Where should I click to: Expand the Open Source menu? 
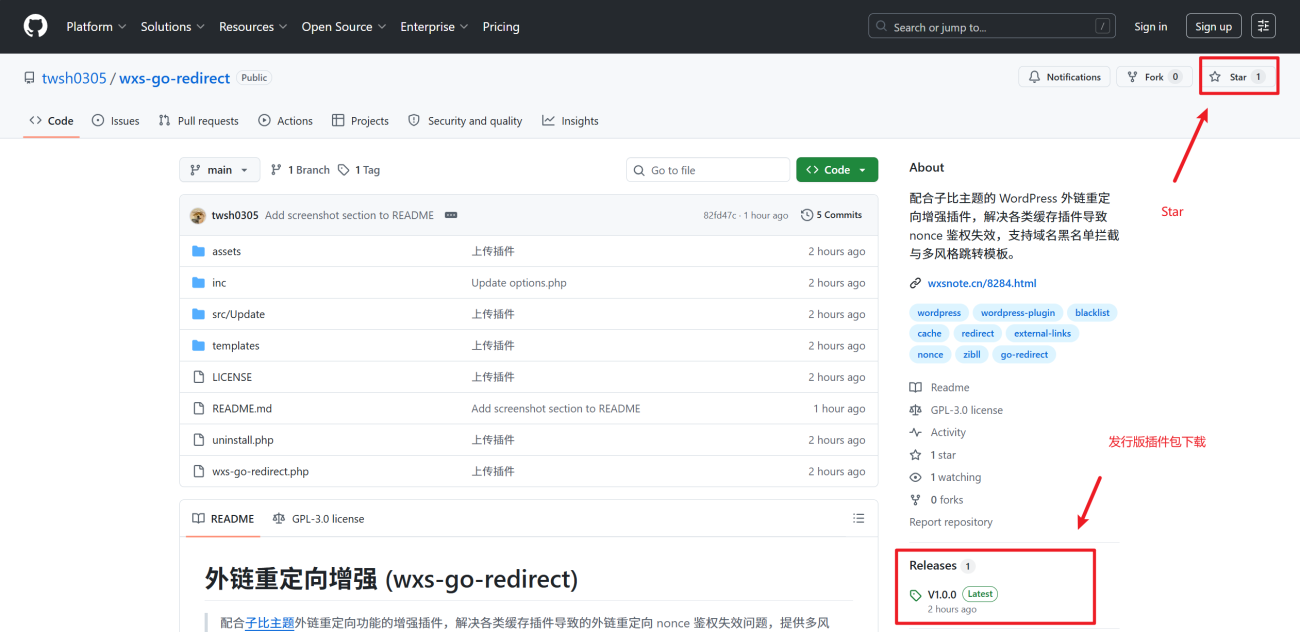pos(344,27)
